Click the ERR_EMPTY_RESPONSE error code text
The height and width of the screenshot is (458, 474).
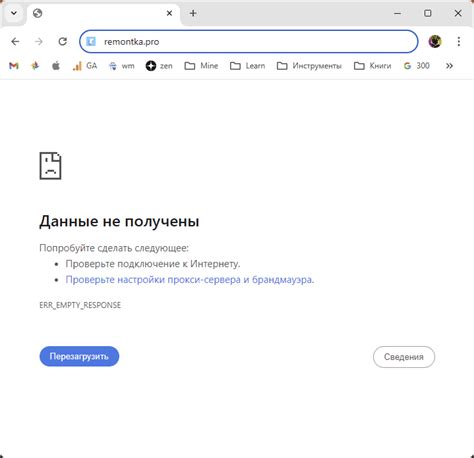[80, 305]
